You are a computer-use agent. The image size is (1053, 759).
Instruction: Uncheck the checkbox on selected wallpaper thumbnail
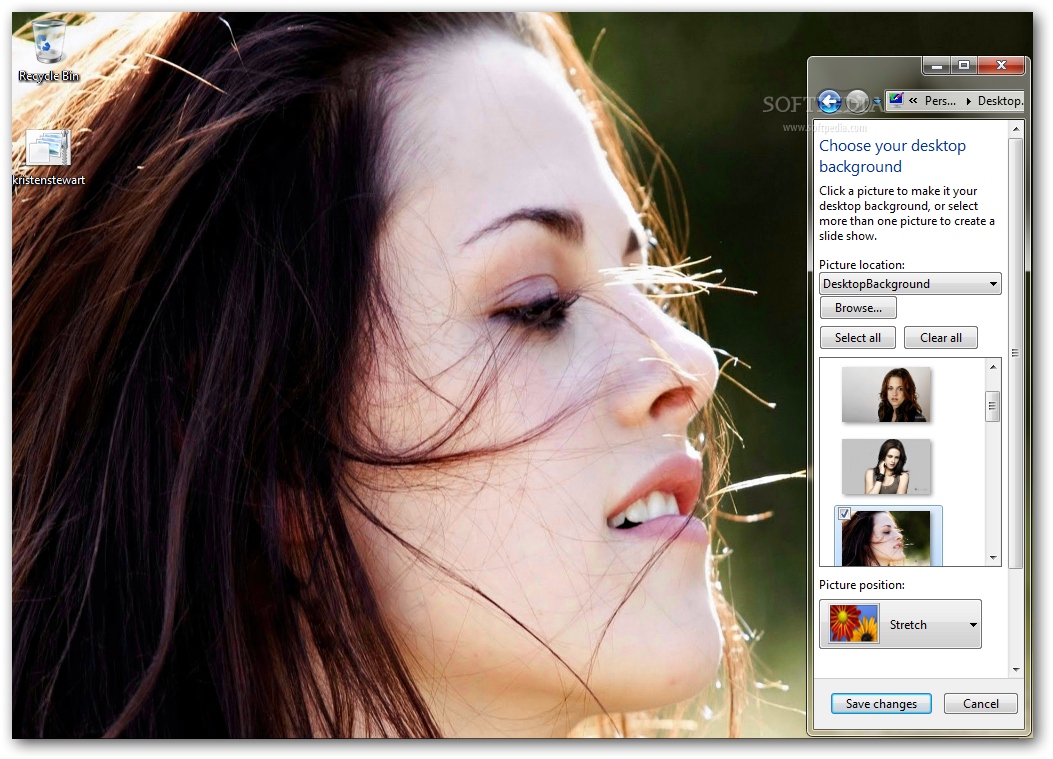pos(844,514)
